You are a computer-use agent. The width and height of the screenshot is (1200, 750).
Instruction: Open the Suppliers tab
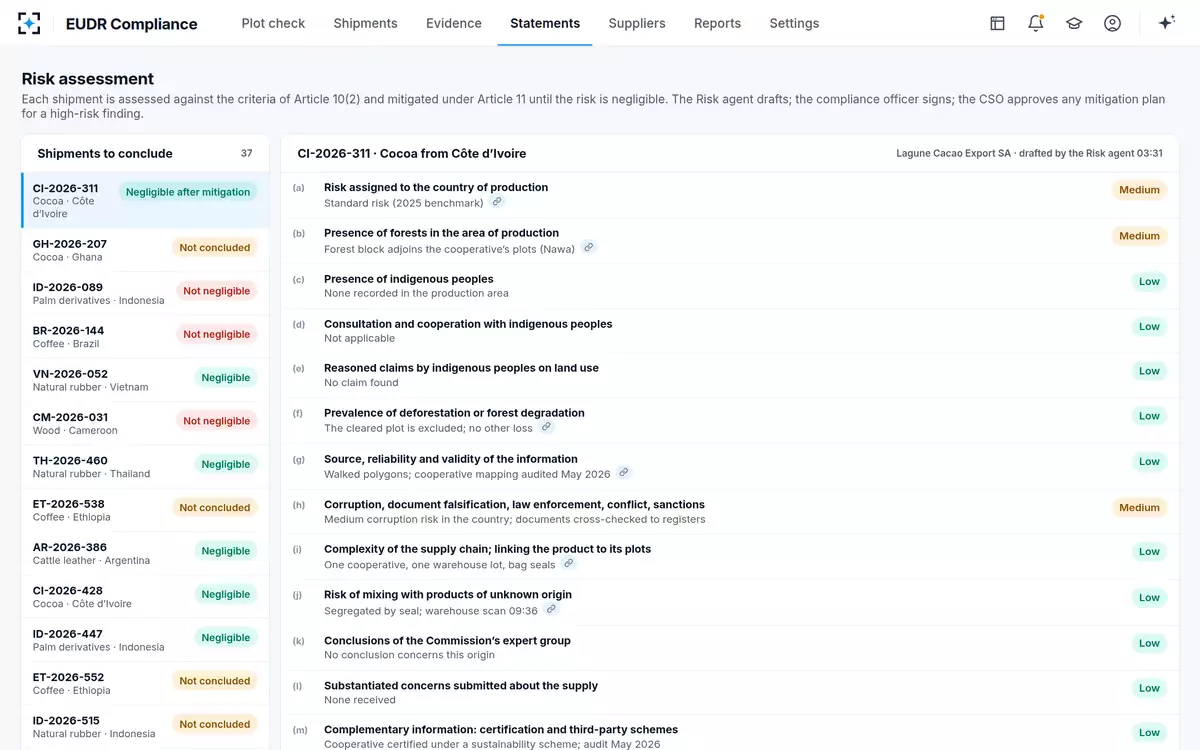pyautogui.click(x=637, y=23)
